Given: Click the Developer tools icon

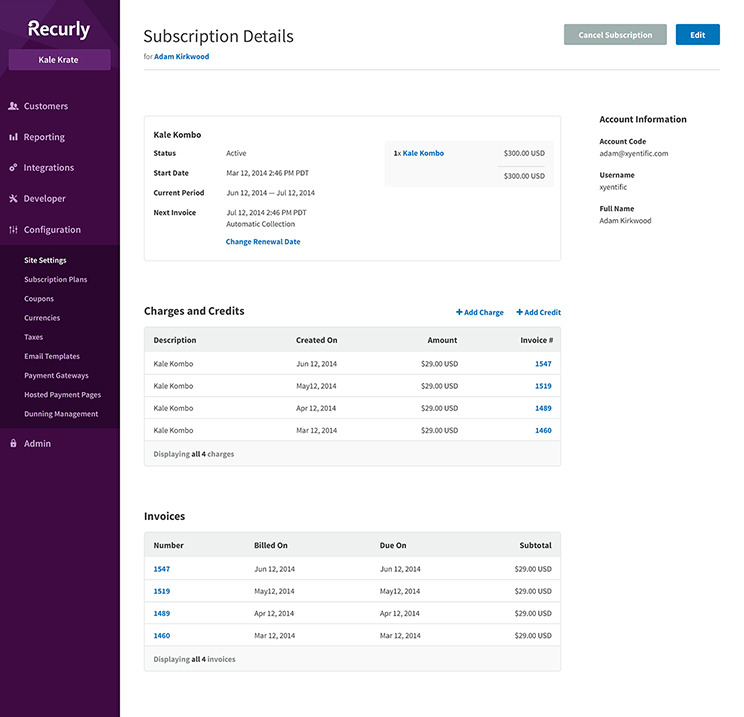Looking at the screenshot, I should [13, 199].
